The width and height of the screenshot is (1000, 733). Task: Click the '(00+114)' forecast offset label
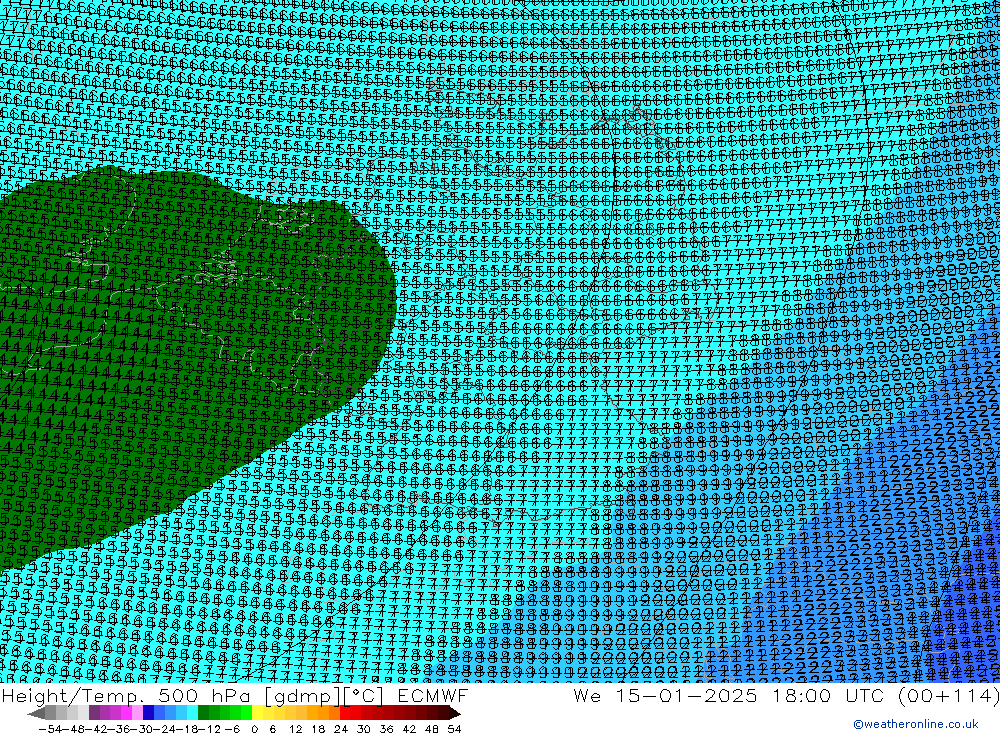(x=948, y=695)
